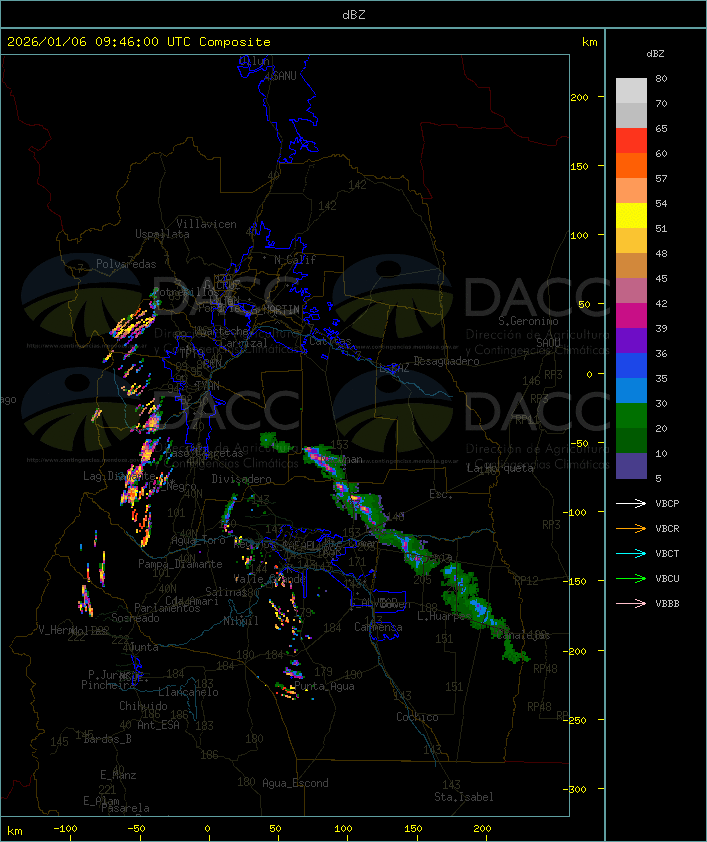Pick the magenta 39-42 dBZ swatch
This screenshot has height=842, width=707.
point(631,315)
